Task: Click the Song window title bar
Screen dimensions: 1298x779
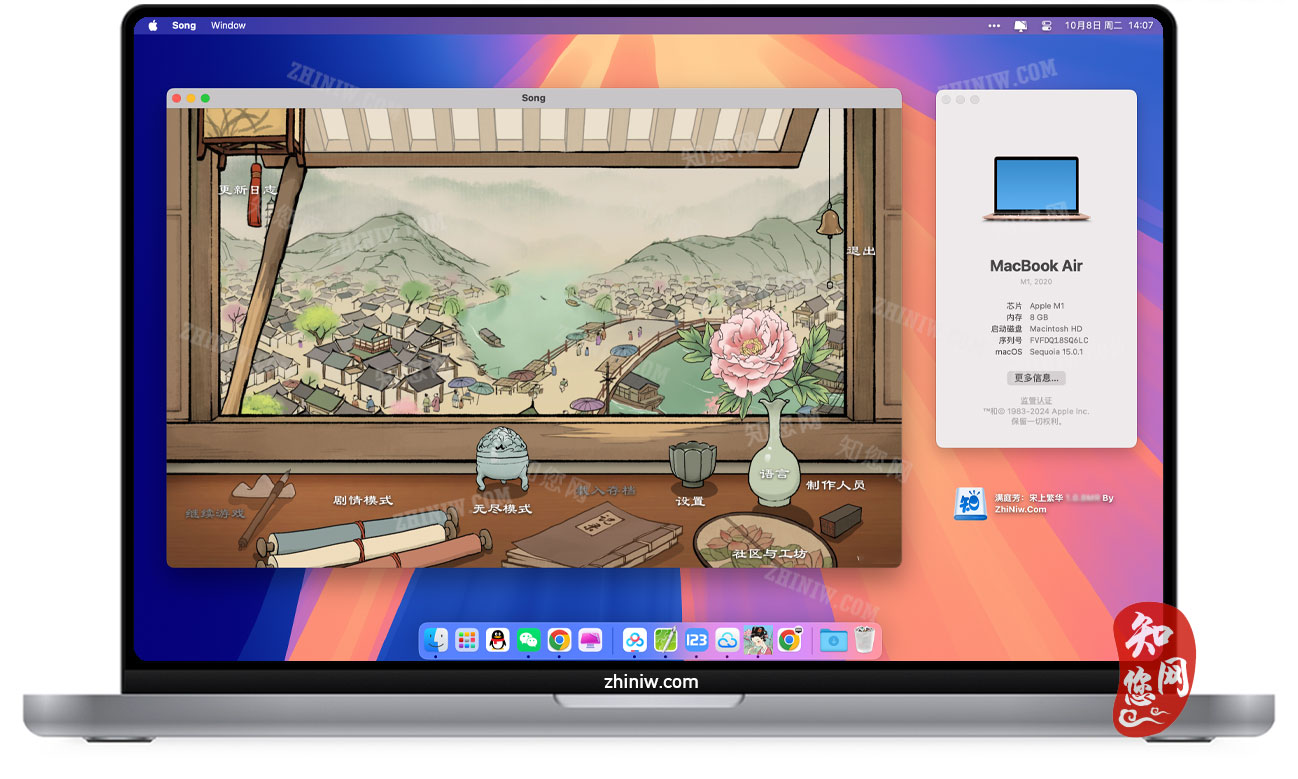Action: (x=534, y=98)
